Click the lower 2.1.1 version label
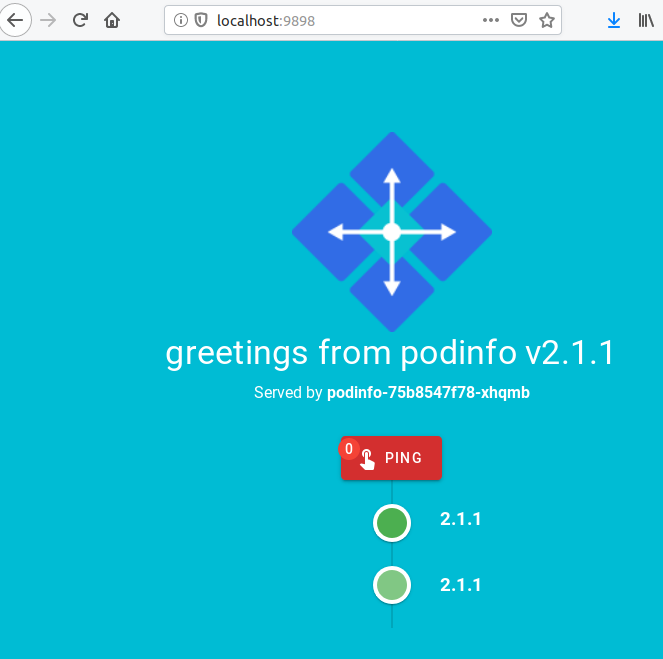This screenshot has width=663, height=659. tap(461, 585)
